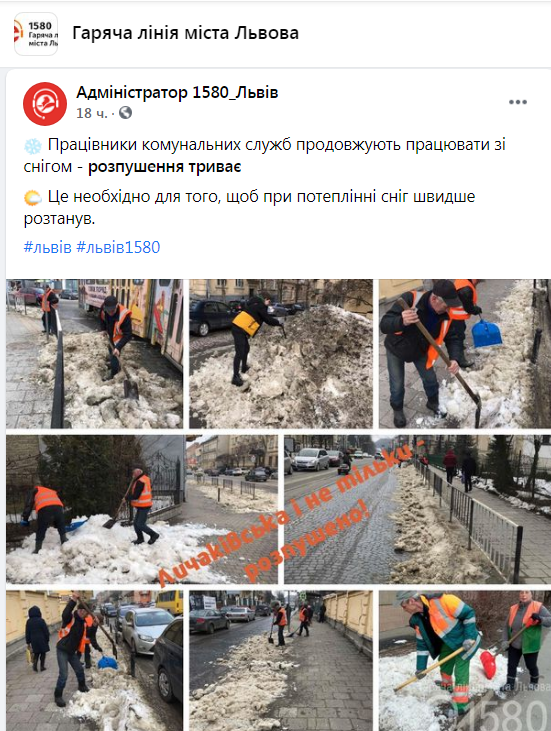This screenshot has height=731, width=551.
Task: Open the #львів1580 hashtag
Action: point(118,247)
